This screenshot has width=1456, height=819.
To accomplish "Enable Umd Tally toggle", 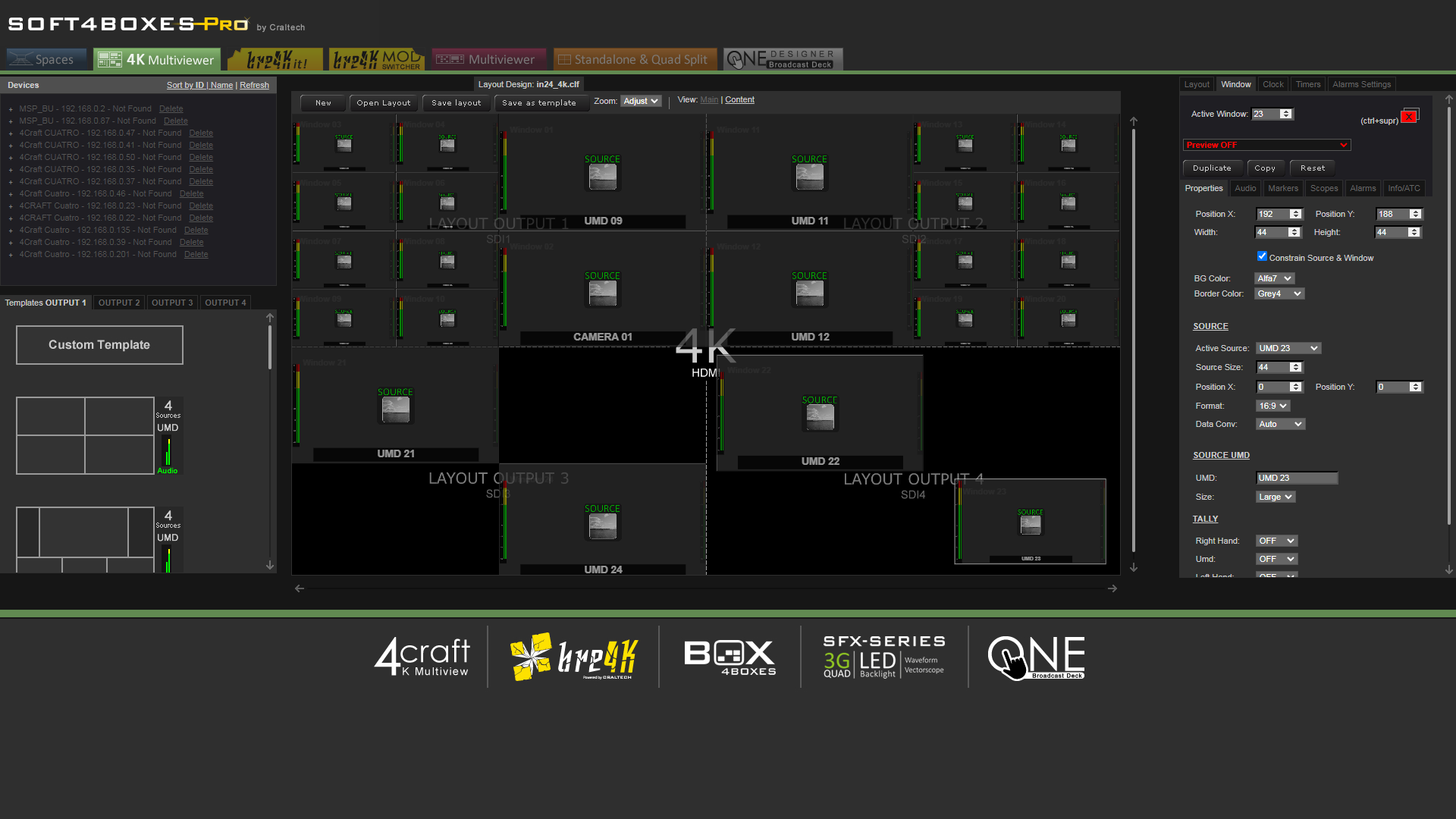I will click(1277, 559).
